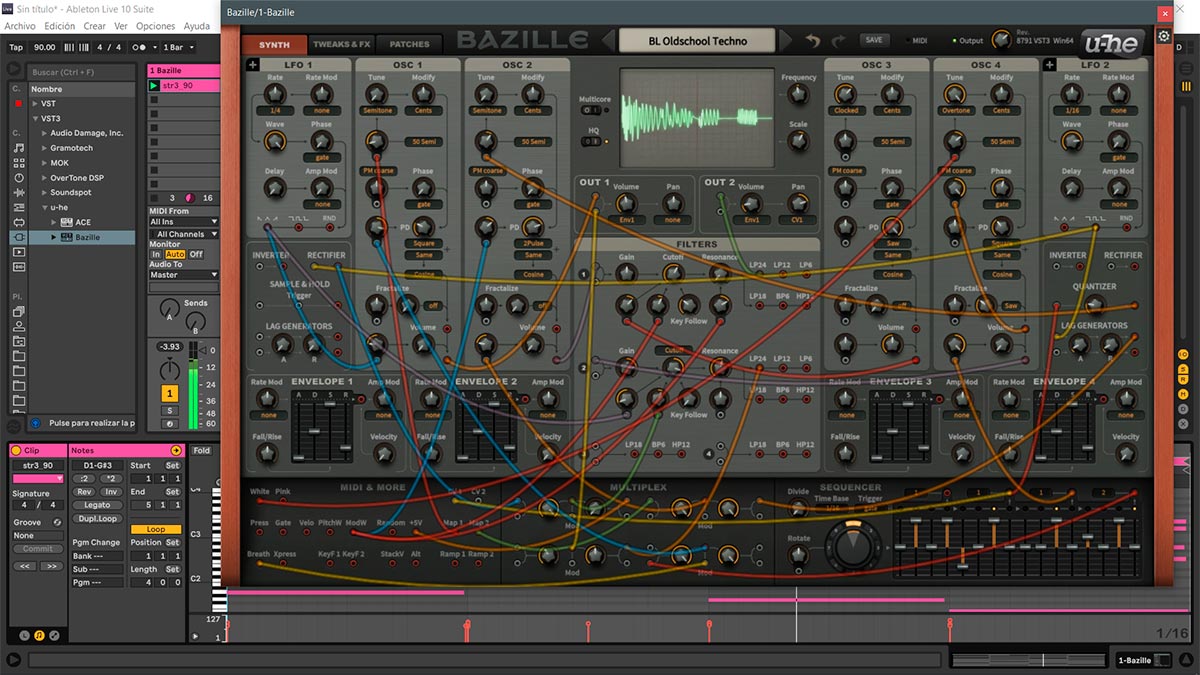Image resolution: width=1200 pixels, height=675 pixels.
Task: Open the Audio Effects browser category
Action: coord(18,193)
